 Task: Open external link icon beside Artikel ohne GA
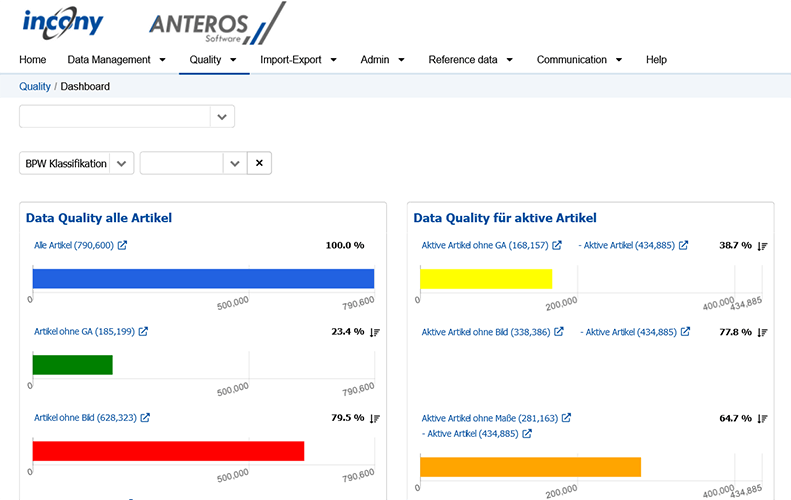(x=143, y=331)
